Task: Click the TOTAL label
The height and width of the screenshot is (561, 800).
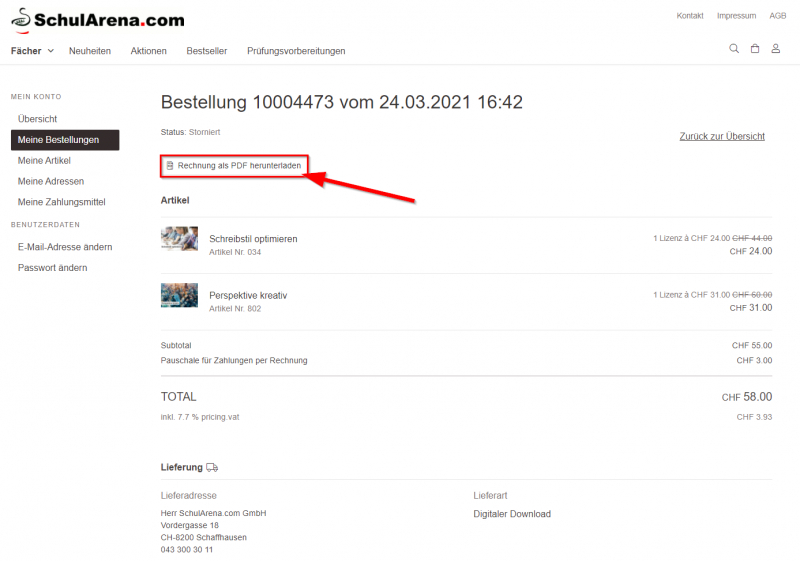Action: (179, 397)
